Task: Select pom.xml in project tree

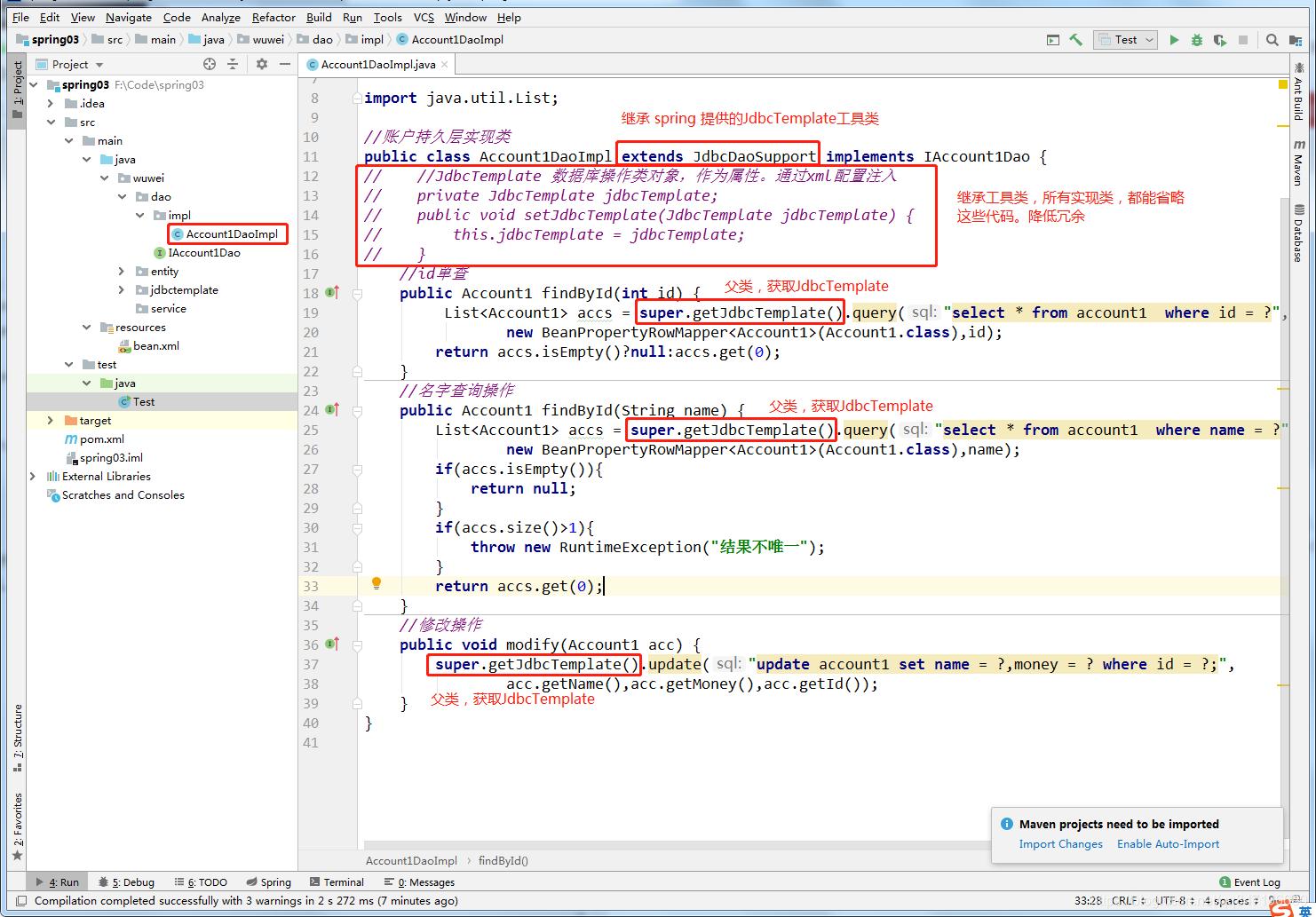Action: point(94,439)
